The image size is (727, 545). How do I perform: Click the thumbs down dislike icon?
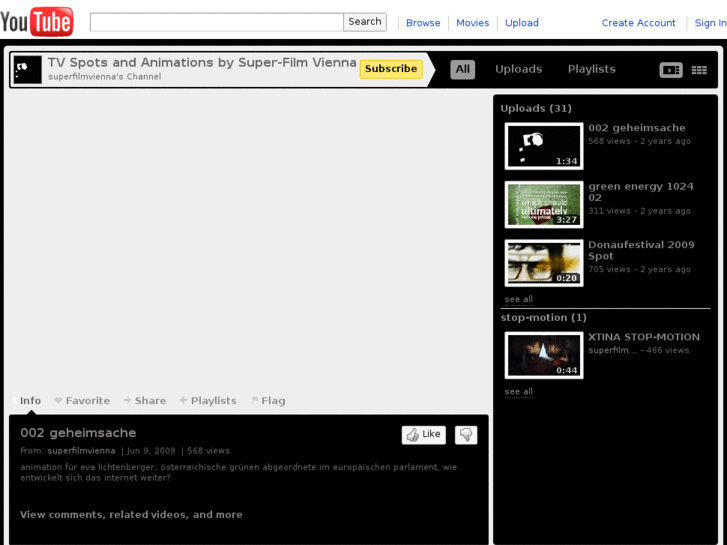click(466, 435)
